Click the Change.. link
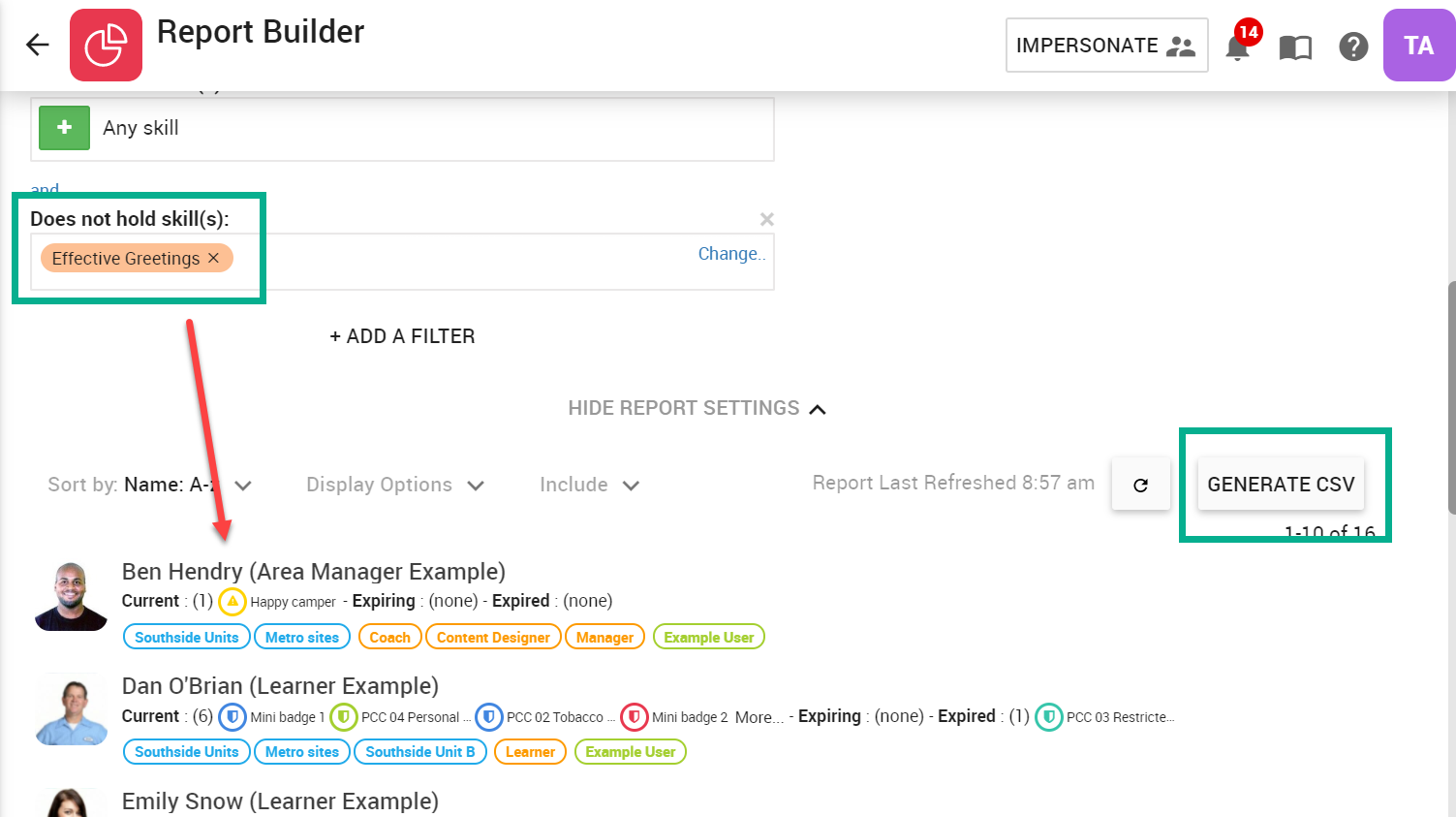The height and width of the screenshot is (817, 1456). 731,254
